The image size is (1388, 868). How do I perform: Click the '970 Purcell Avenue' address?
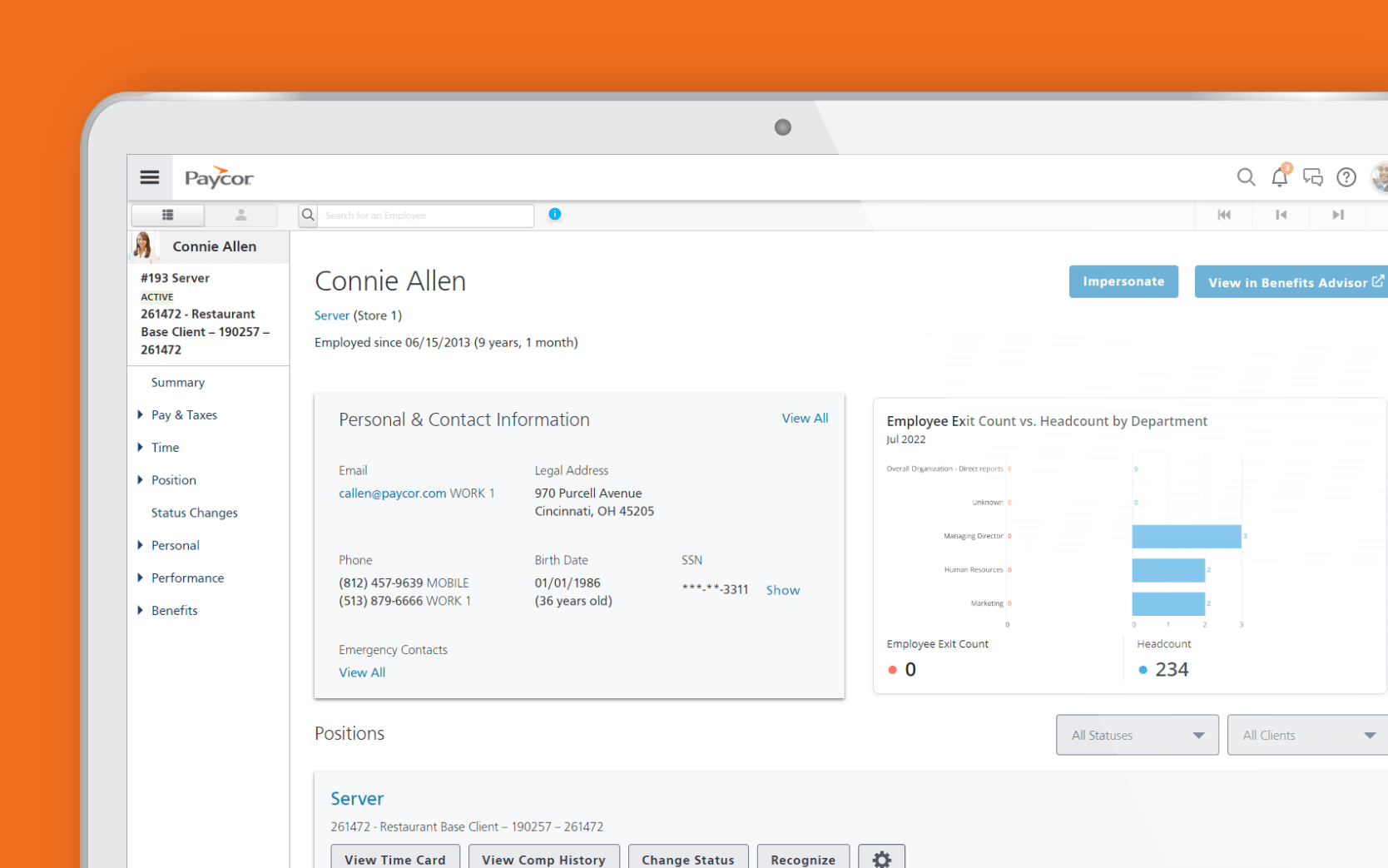[588, 493]
